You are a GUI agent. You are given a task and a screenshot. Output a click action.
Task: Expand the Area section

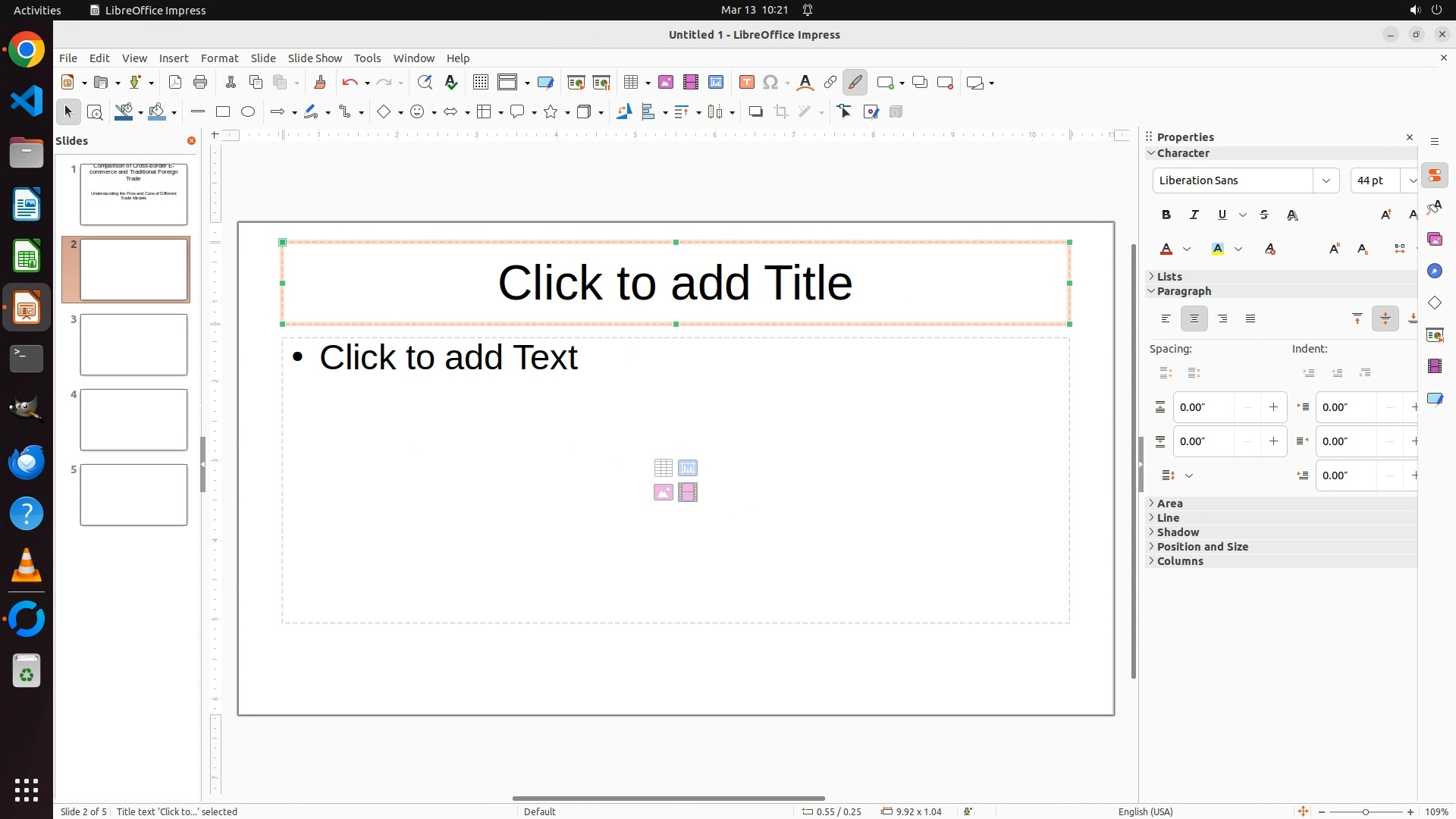click(1169, 504)
